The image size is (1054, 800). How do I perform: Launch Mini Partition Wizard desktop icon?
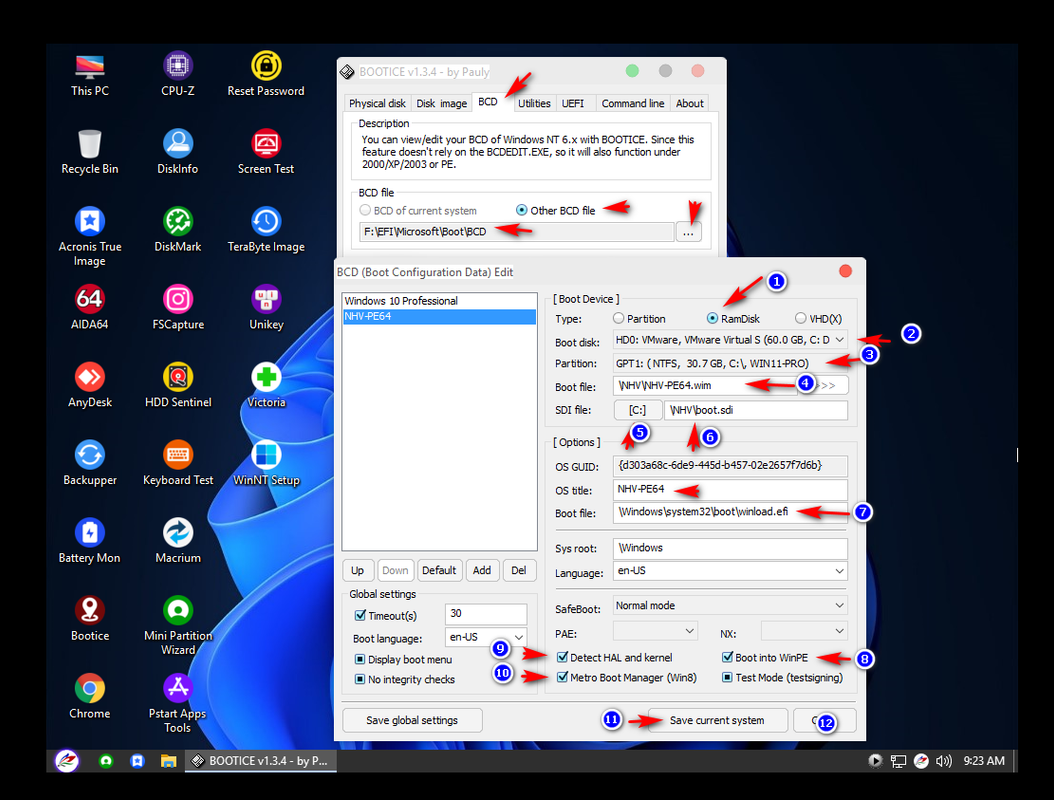(x=177, y=626)
